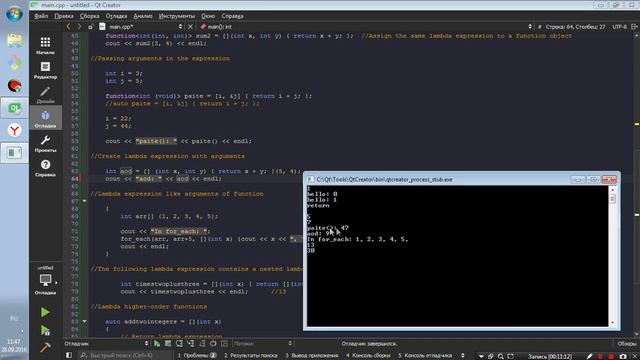The width and height of the screenshot is (640, 360).
Task: Open the Начало (Welcome) mode
Action: (45, 45)
